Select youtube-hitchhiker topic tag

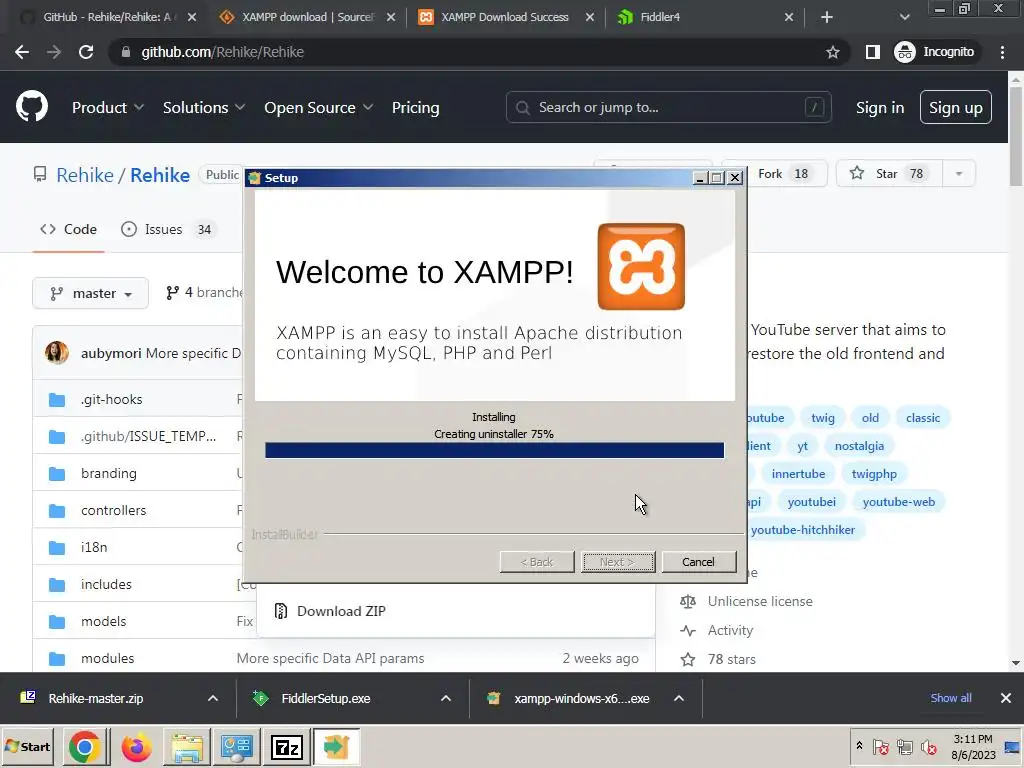(x=803, y=530)
